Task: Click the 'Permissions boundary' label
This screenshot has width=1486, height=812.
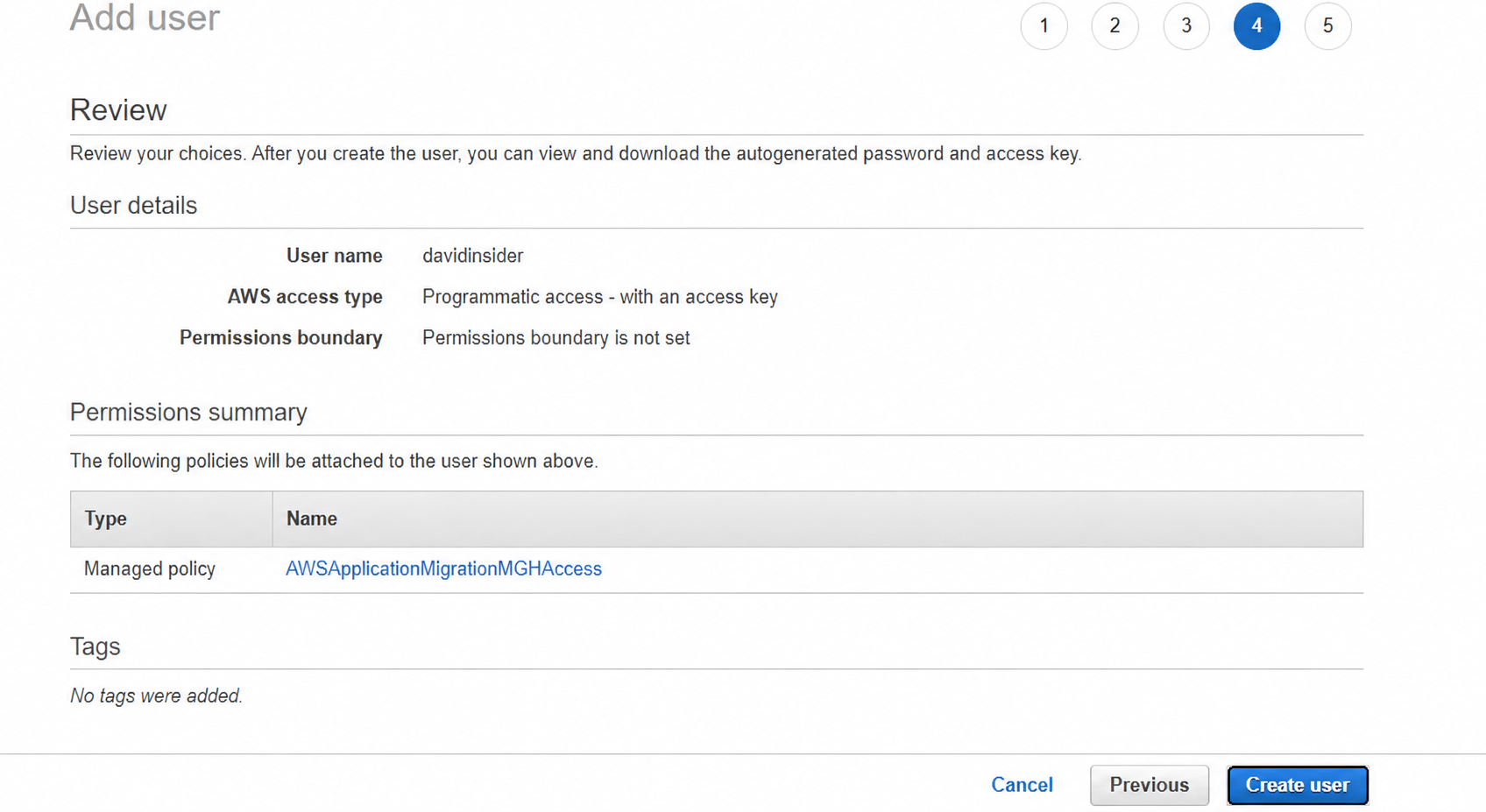Action: [281, 338]
